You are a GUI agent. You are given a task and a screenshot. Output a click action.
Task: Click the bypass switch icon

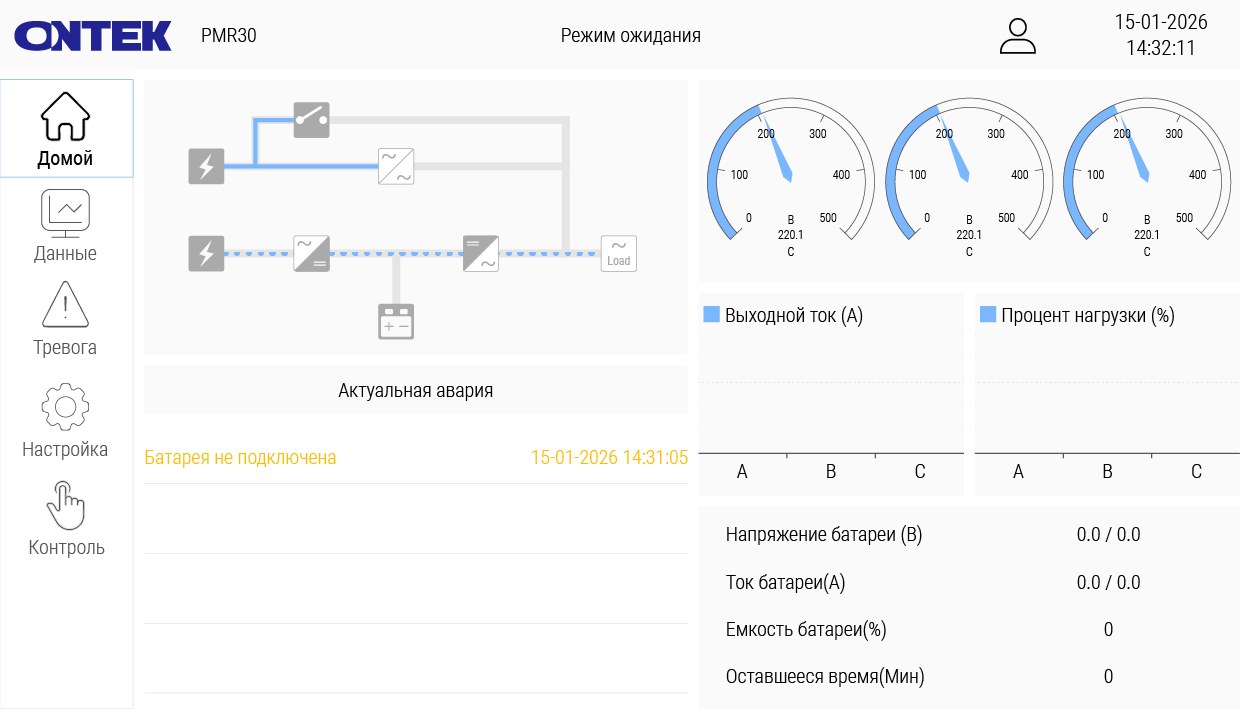click(311, 120)
